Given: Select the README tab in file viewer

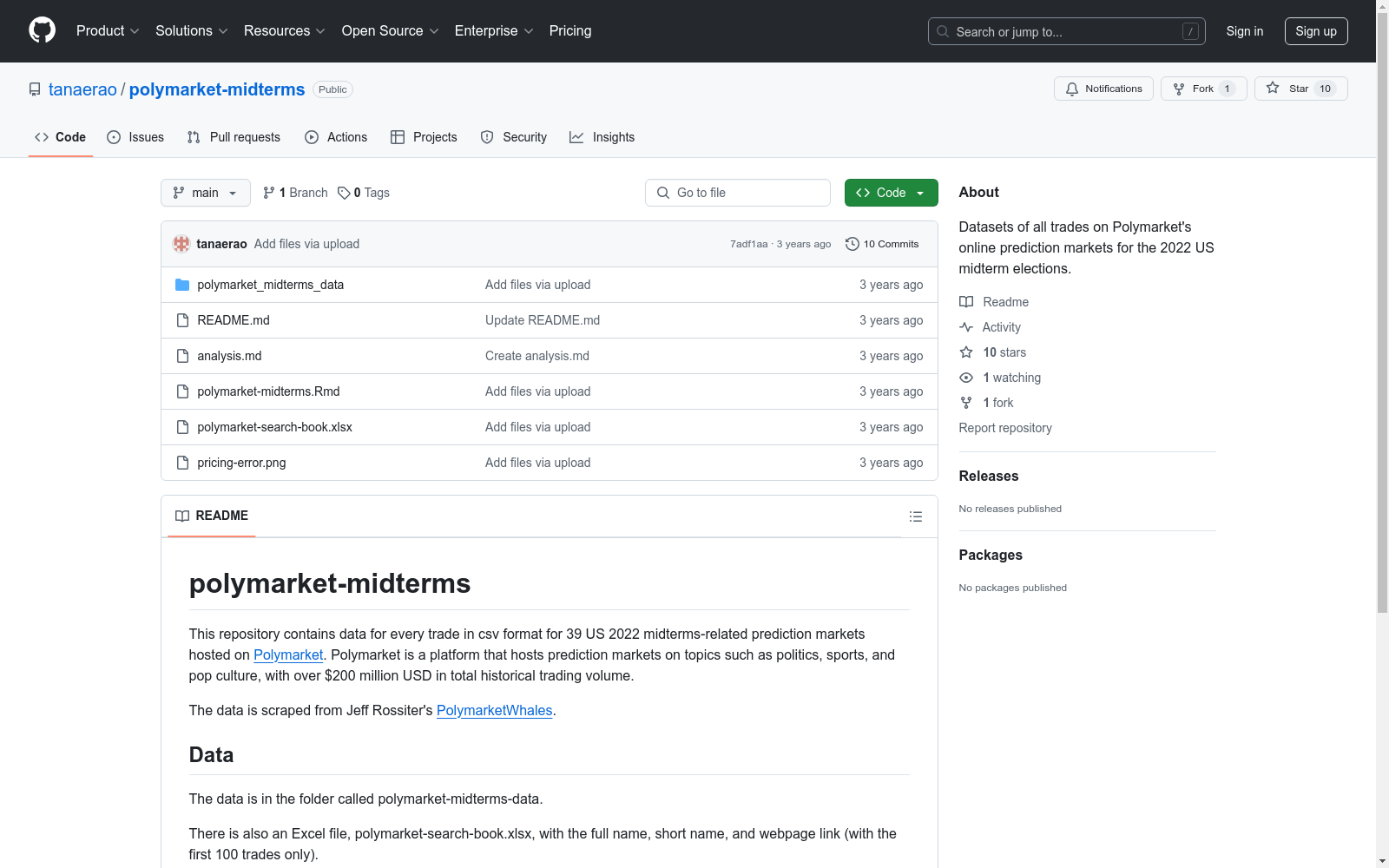Looking at the screenshot, I should tap(212, 516).
